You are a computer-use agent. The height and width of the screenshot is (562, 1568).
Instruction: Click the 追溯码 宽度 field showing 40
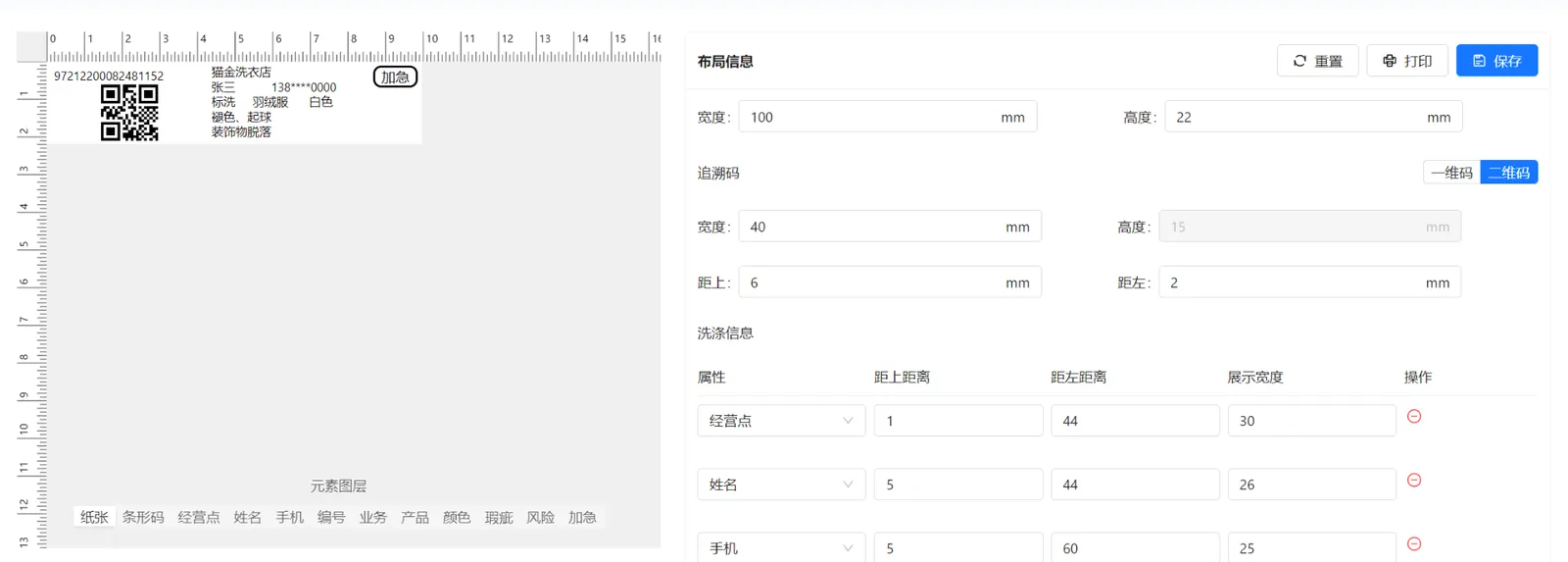(x=890, y=227)
